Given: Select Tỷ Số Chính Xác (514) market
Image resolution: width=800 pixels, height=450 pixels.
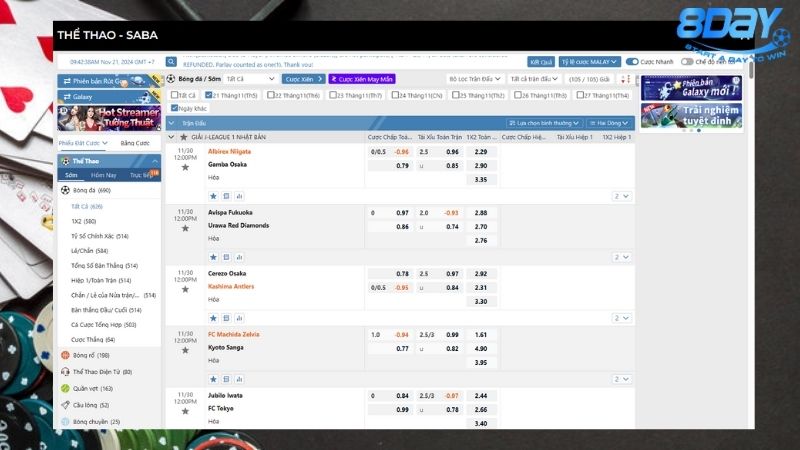Looking at the screenshot, I should coord(99,236).
